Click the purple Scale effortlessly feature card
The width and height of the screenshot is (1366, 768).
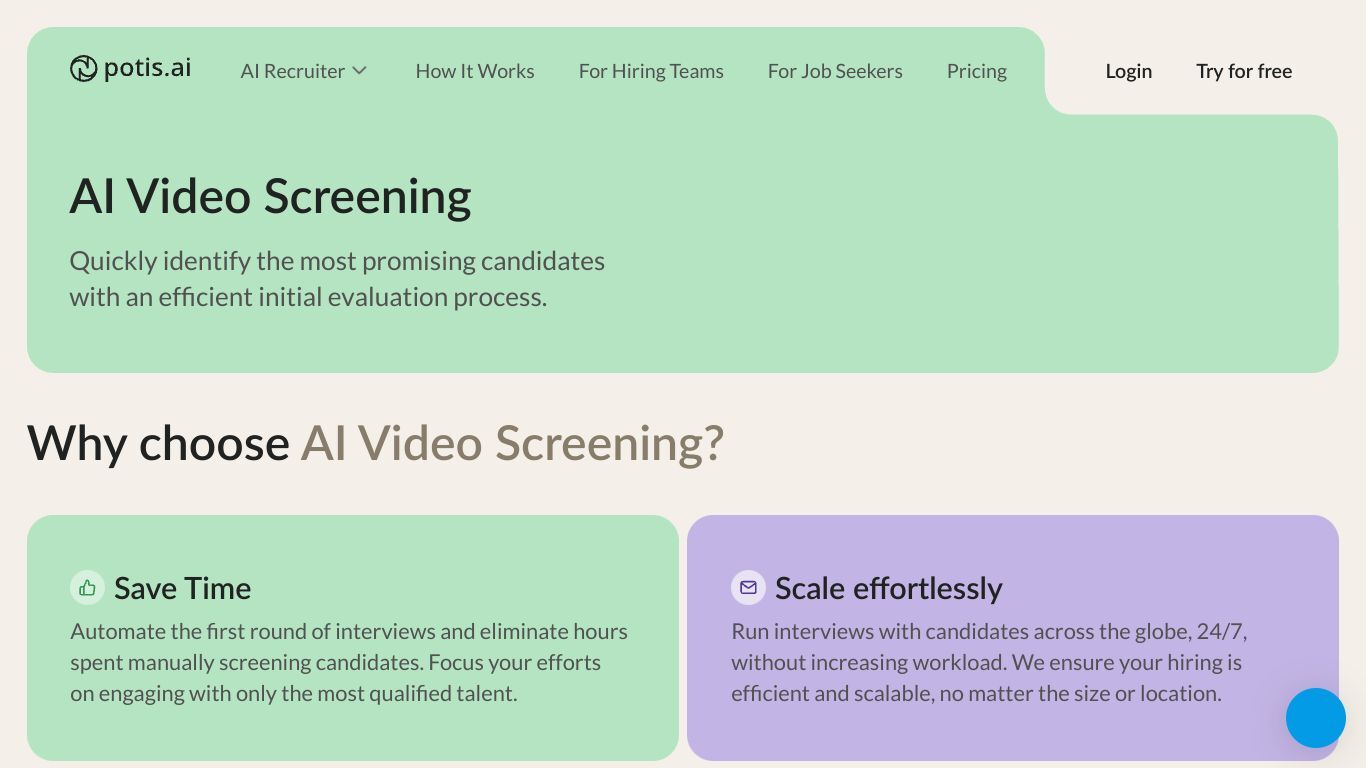(1013, 638)
